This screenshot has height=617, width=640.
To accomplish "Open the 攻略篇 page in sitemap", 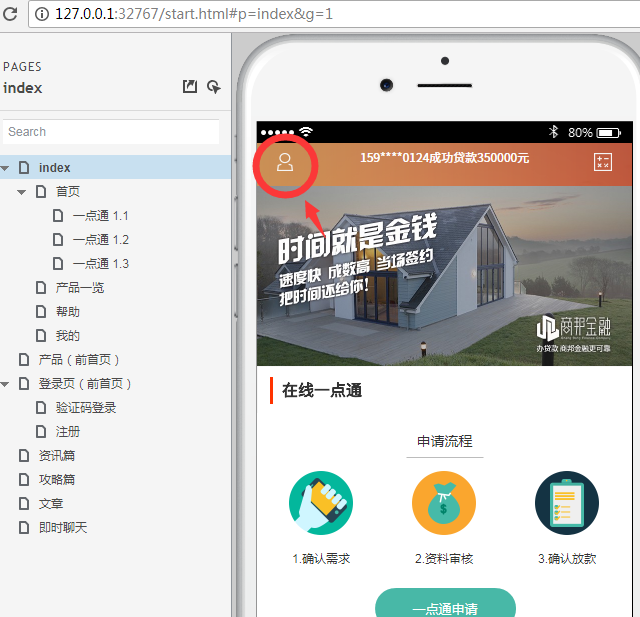I will click(x=57, y=480).
